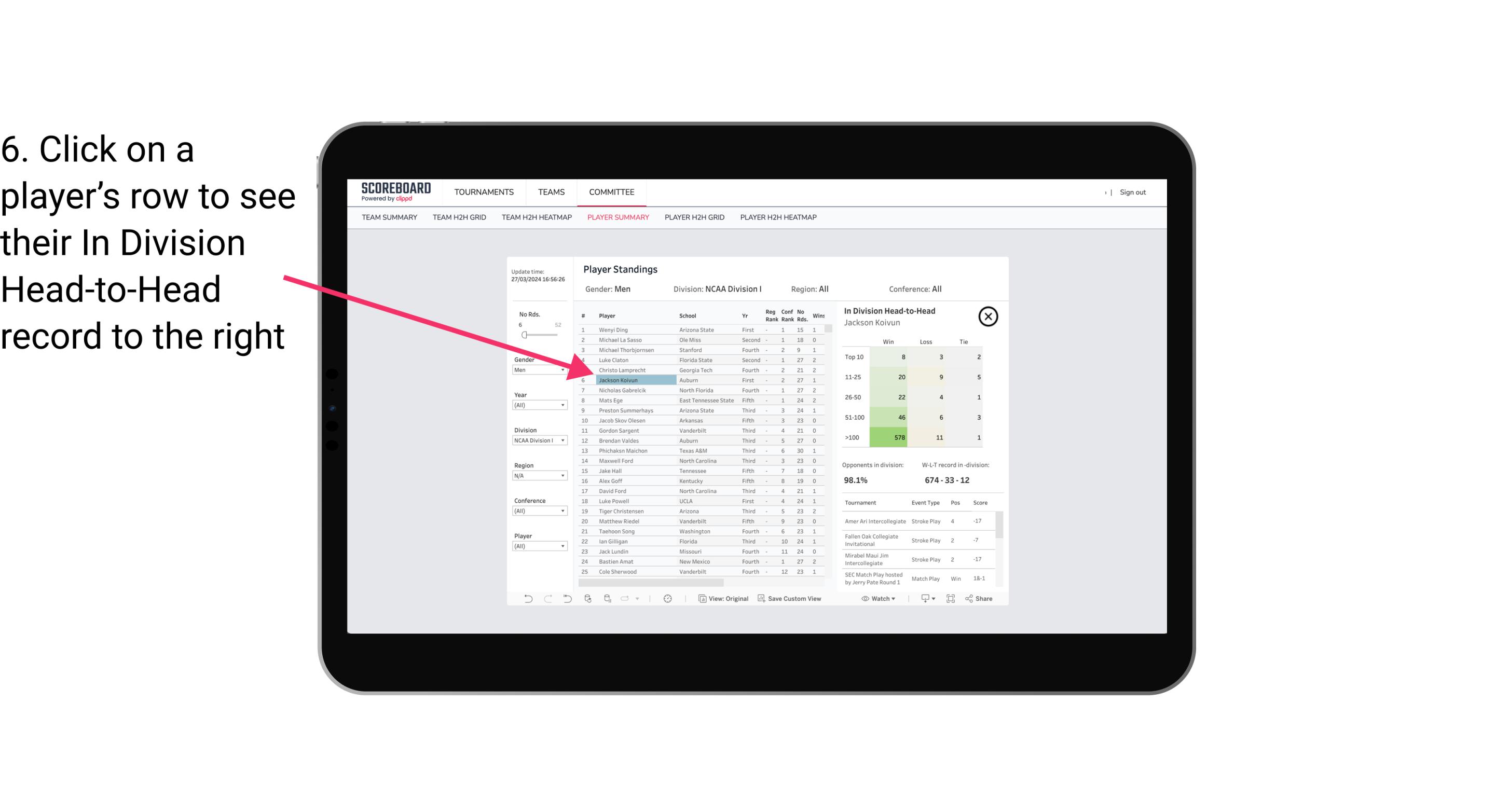The width and height of the screenshot is (1509, 812).
Task: Close the In Division Head-to-Head panel
Action: coord(988,316)
